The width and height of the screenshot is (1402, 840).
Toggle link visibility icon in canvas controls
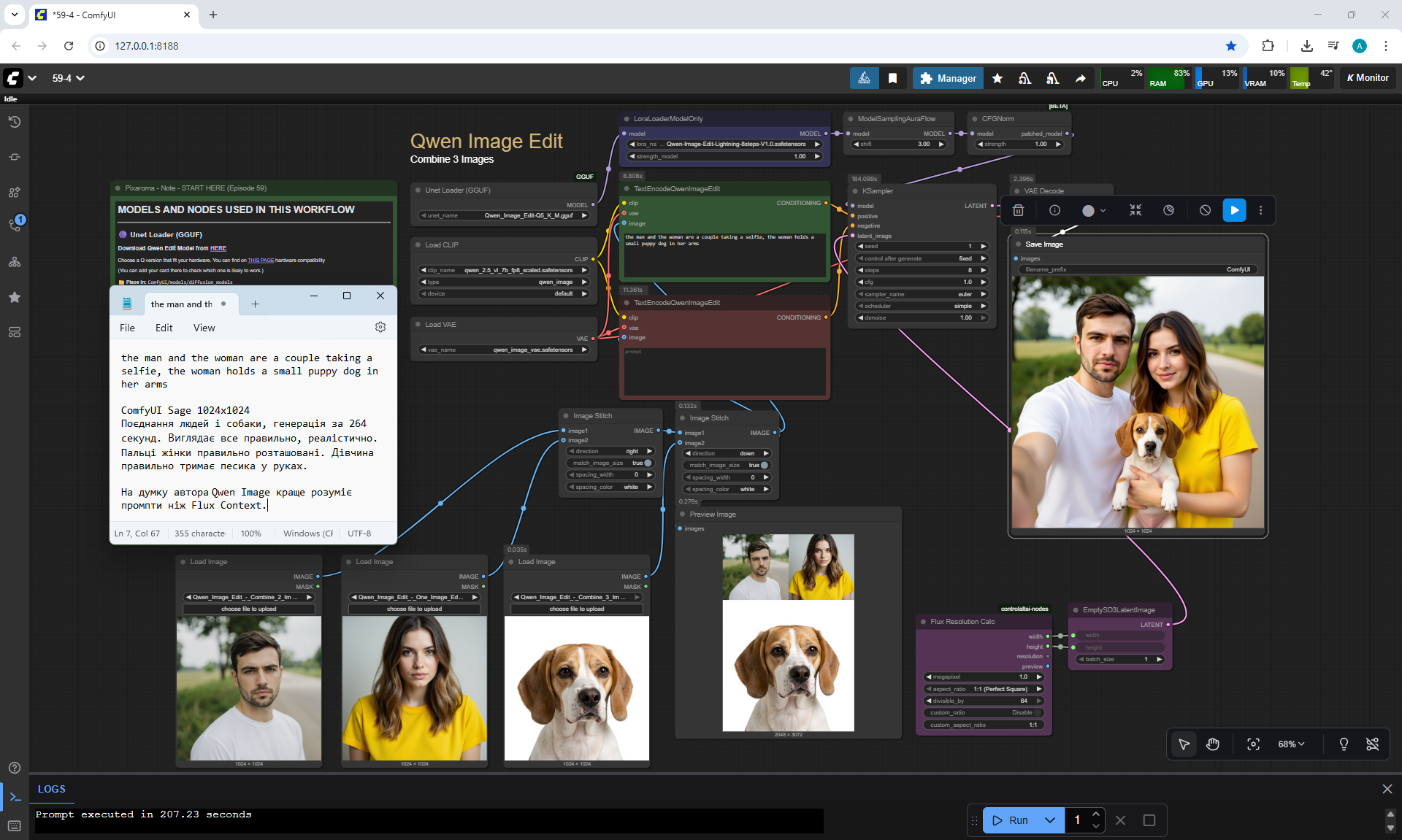tap(1372, 744)
